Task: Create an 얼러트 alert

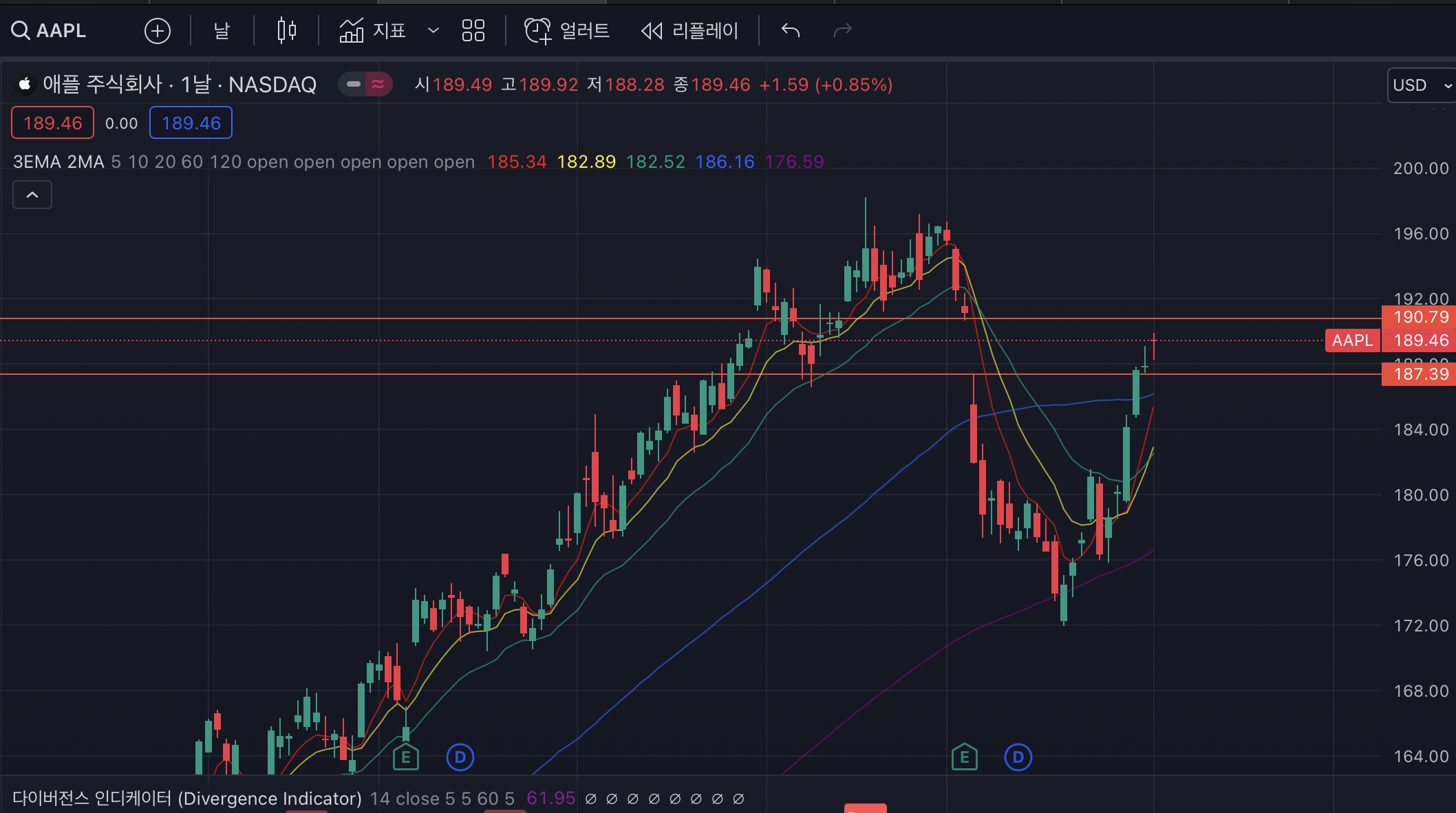Action: [x=567, y=30]
